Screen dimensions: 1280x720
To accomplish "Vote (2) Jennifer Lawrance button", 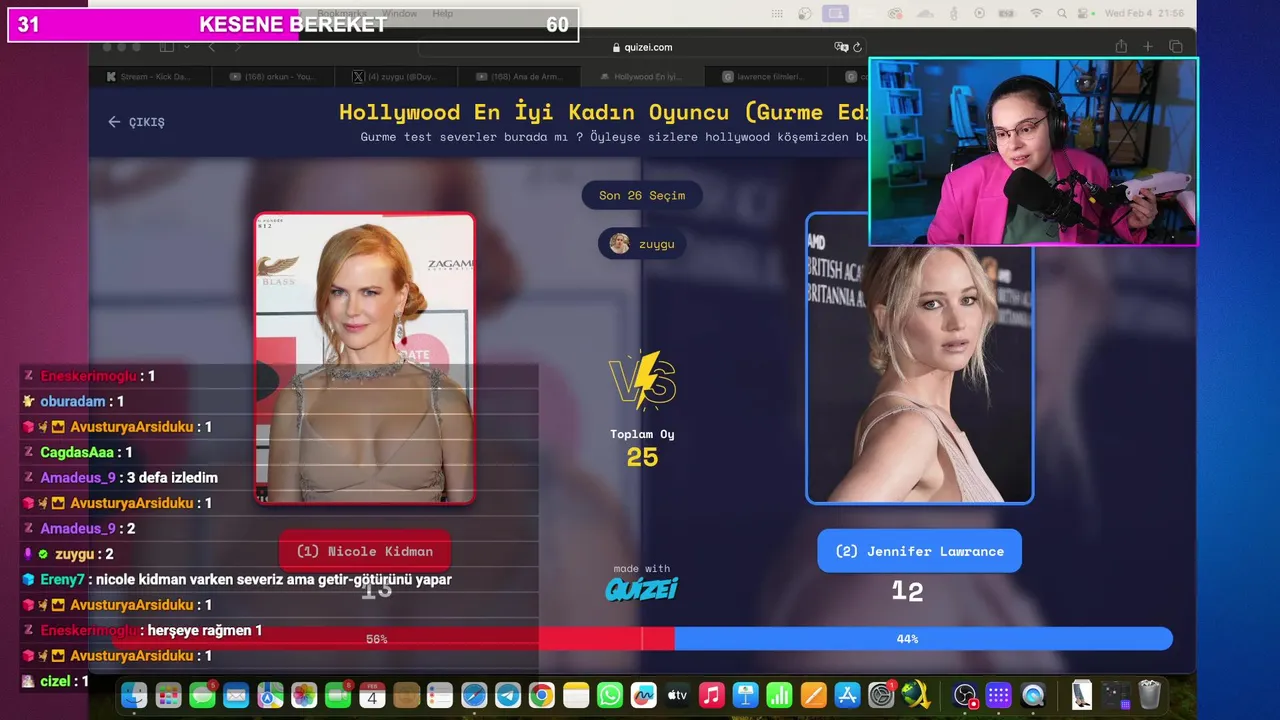I will [x=919, y=551].
